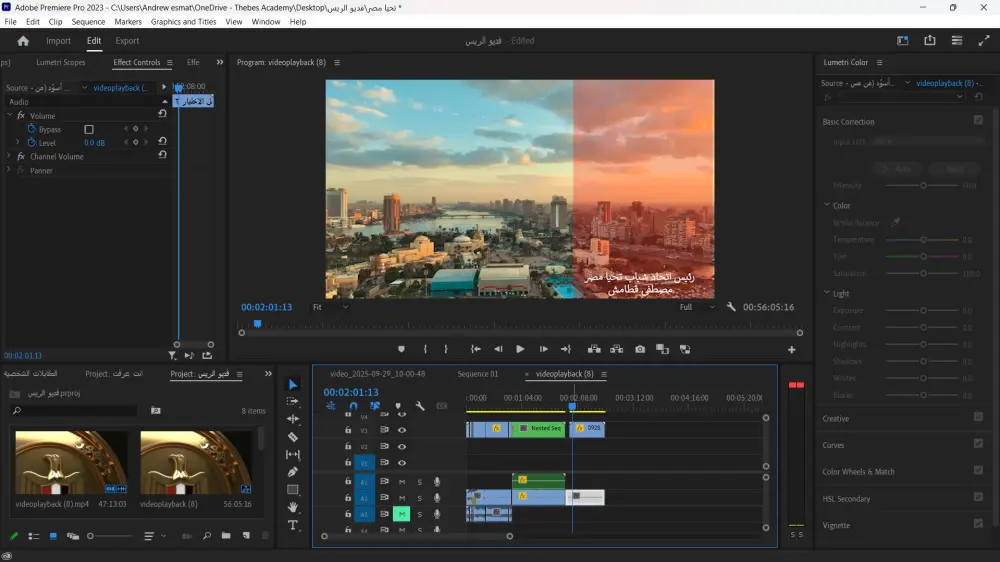Open the Fit zoom level dropdown
Viewport: 1000px width, 562px height.
pos(330,307)
